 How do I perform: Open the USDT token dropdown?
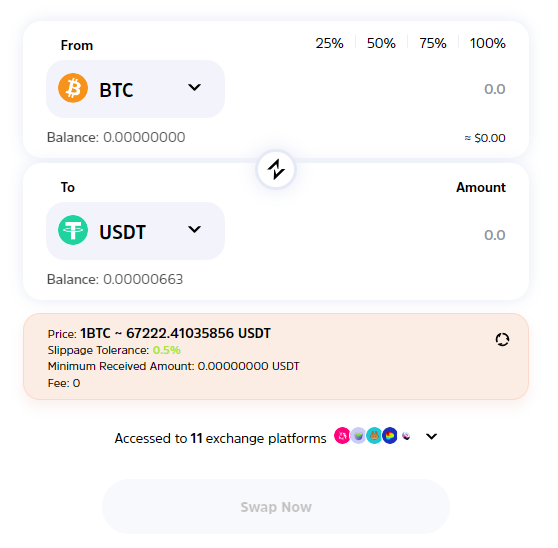[x=135, y=231]
